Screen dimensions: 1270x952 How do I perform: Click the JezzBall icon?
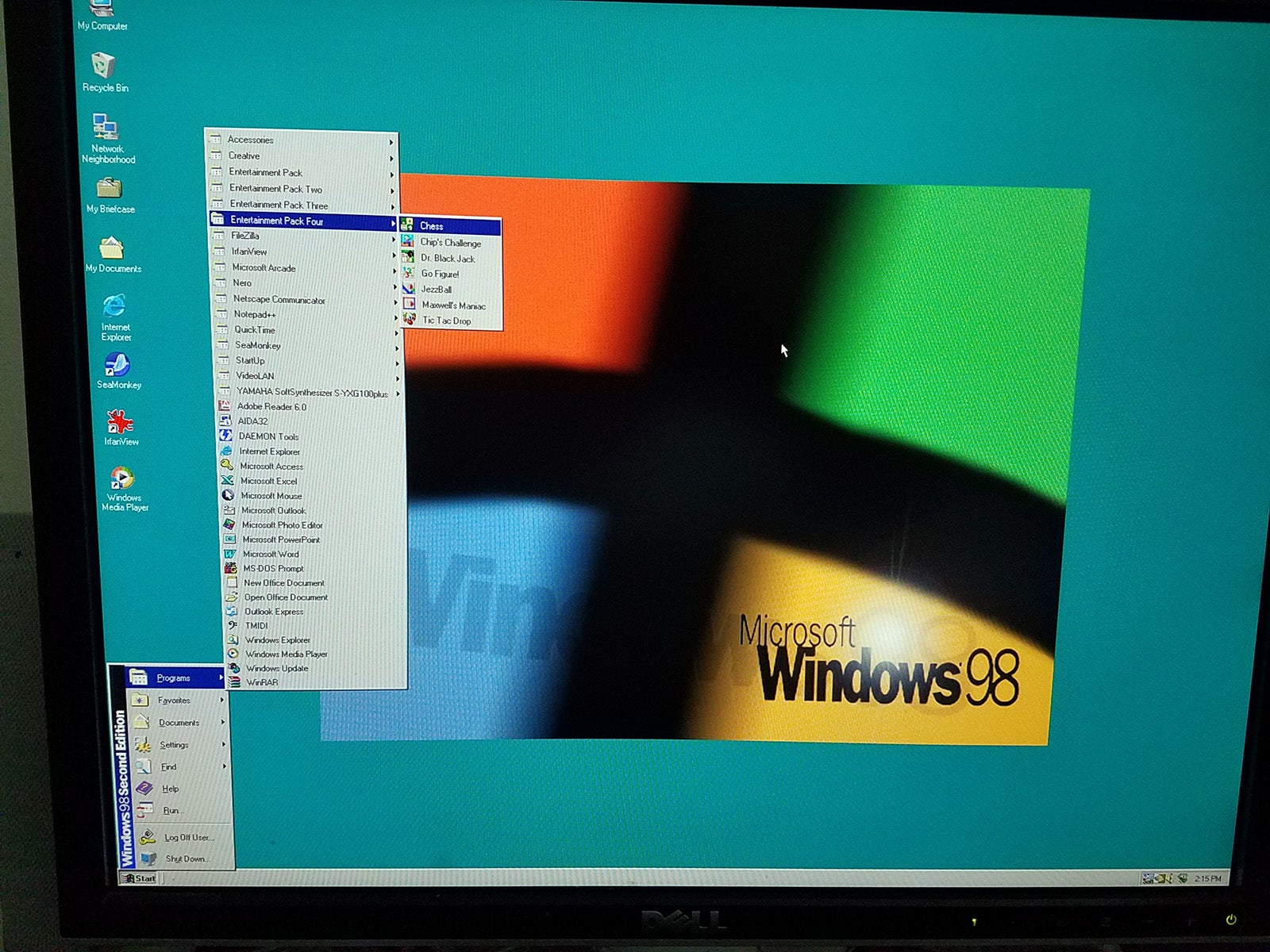coord(409,289)
